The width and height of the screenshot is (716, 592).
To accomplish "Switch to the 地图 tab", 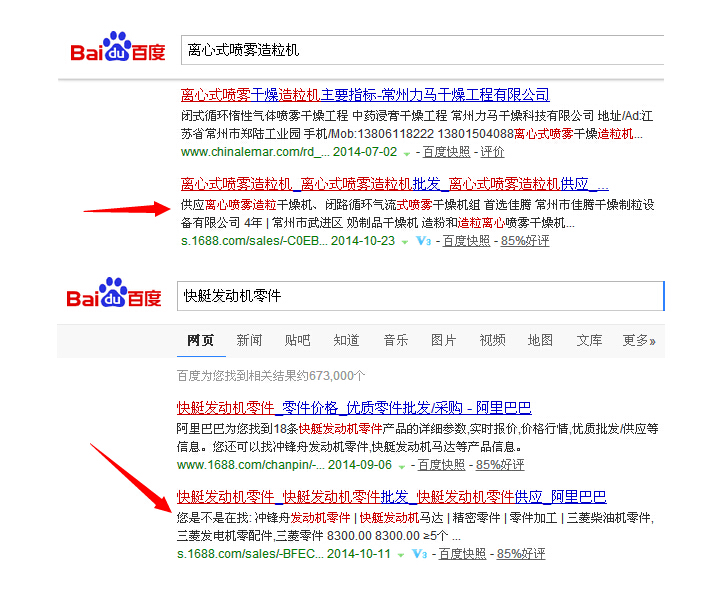I will click(x=540, y=340).
